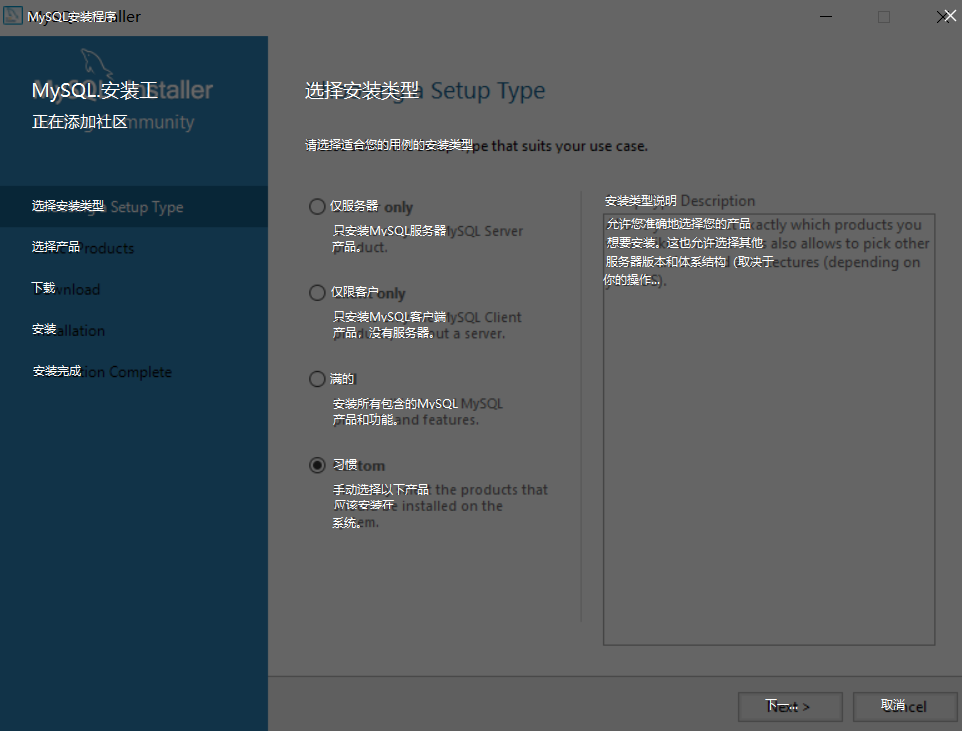962x731 pixels.
Task: Click inside the 安装类型说明 description box
Action: [x=769, y=430]
